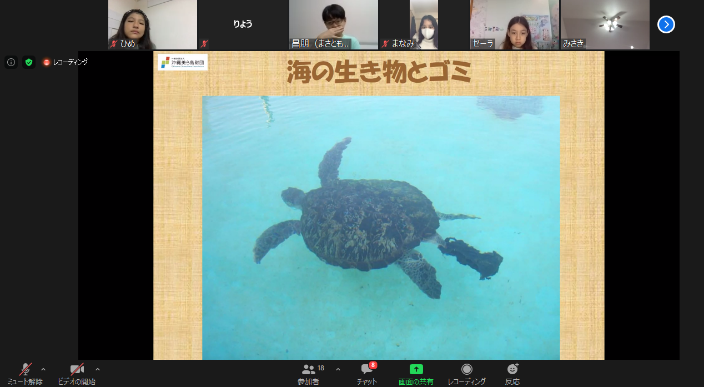Show next participants with blue arrow
Screen dimensions: 704x387
click(666, 24)
